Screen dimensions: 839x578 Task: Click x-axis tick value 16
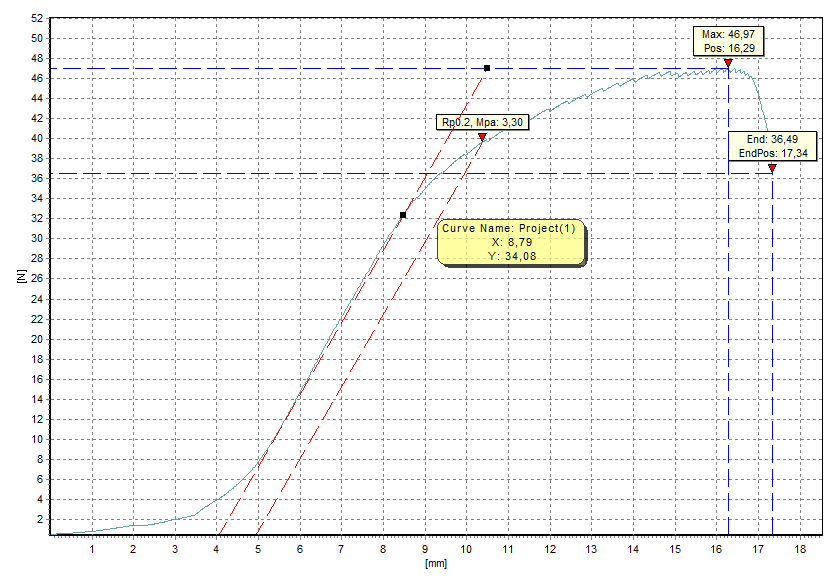[716, 549]
